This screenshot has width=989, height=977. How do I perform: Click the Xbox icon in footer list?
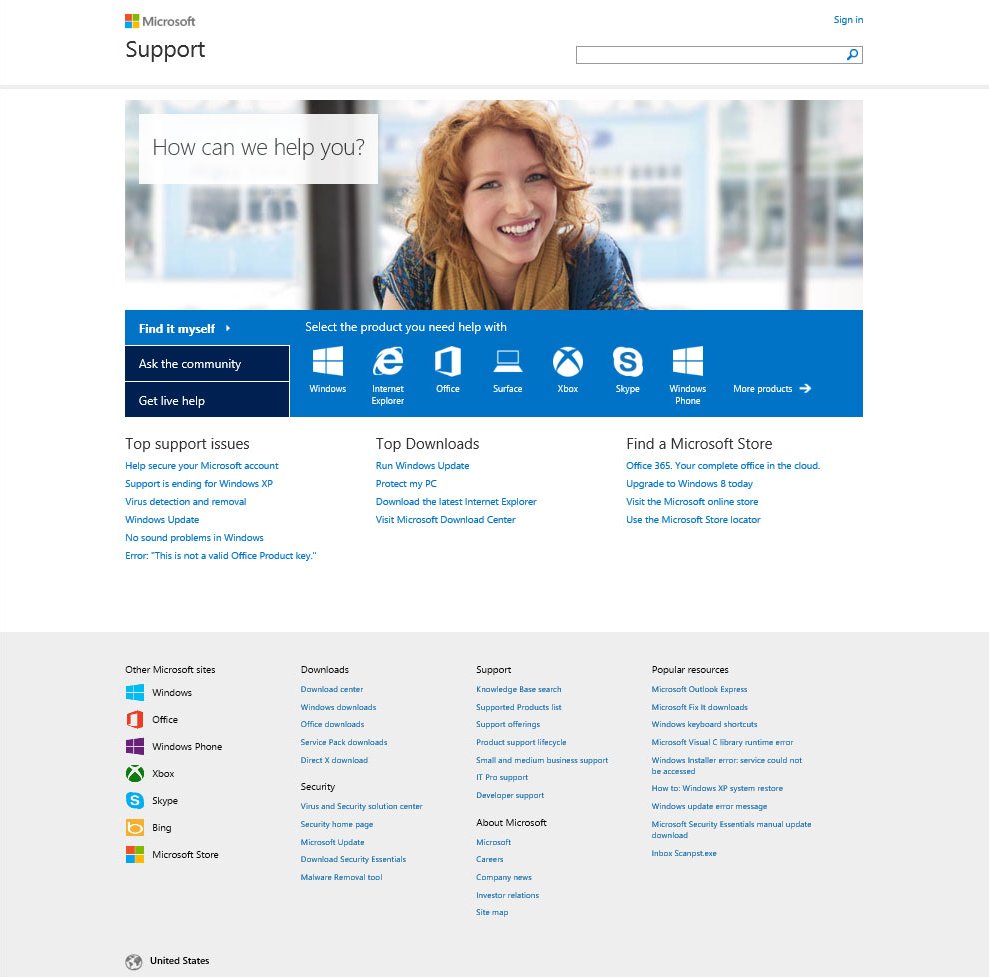(135, 773)
